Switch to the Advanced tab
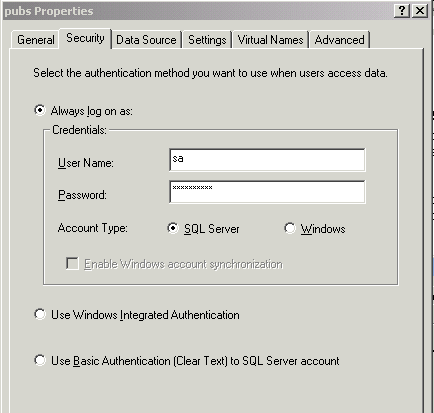Image resolution: width=434 pixels, height=413 pixels. click(x=339, y=40)
